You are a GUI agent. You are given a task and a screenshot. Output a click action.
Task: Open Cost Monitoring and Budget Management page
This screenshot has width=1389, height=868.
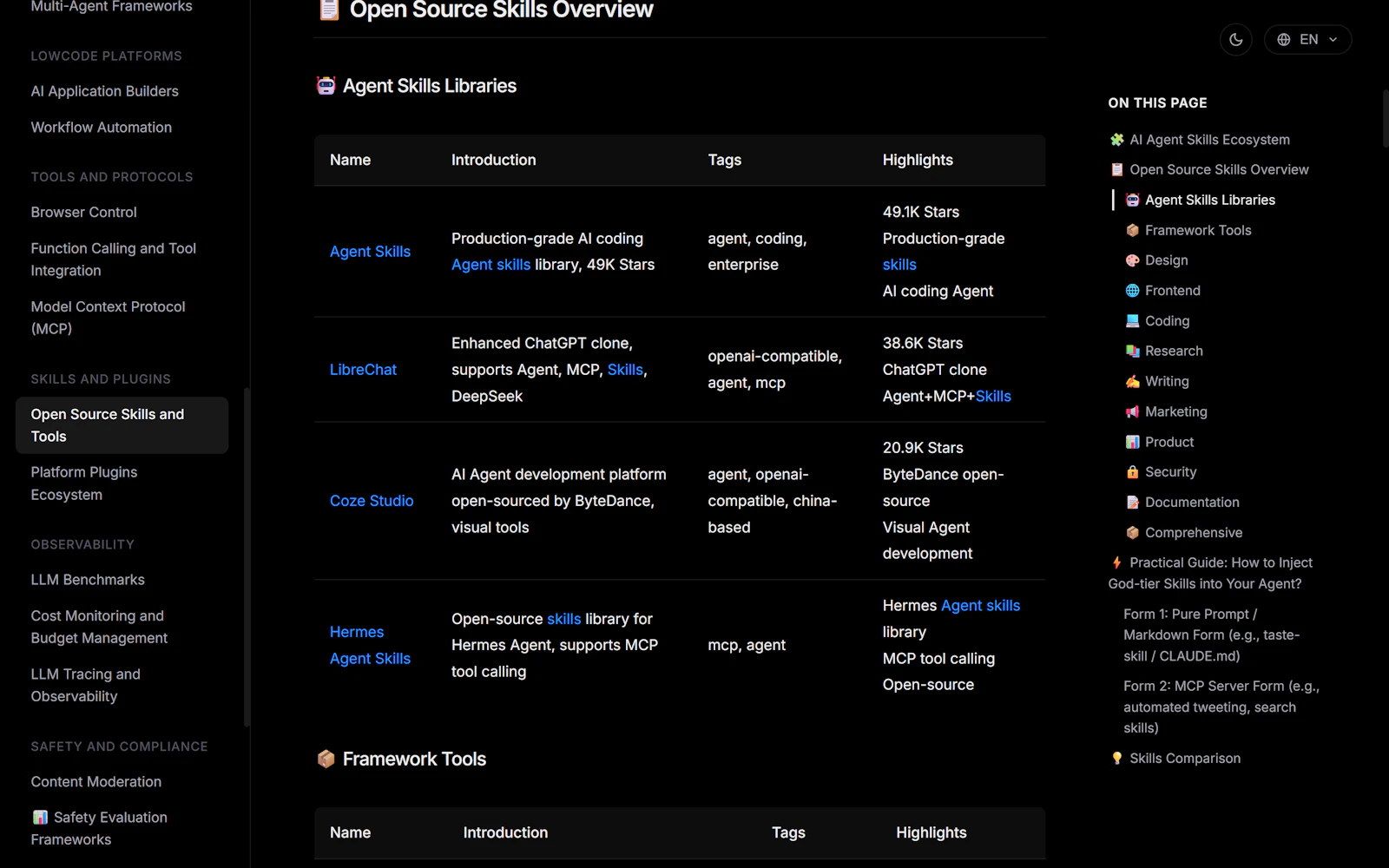coord(100,627)
